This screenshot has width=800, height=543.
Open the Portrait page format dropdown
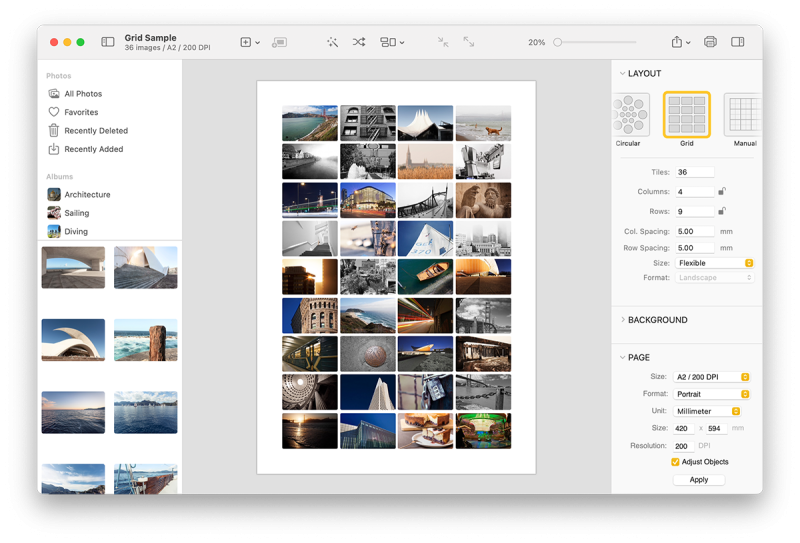point(711,394)
